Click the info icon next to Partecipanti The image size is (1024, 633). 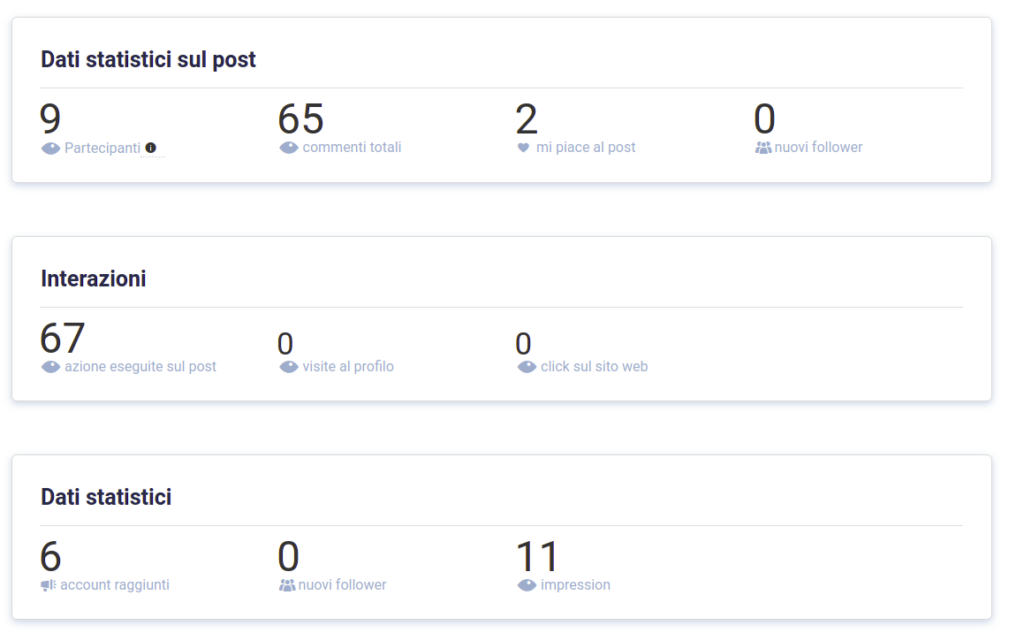point(151,148)
